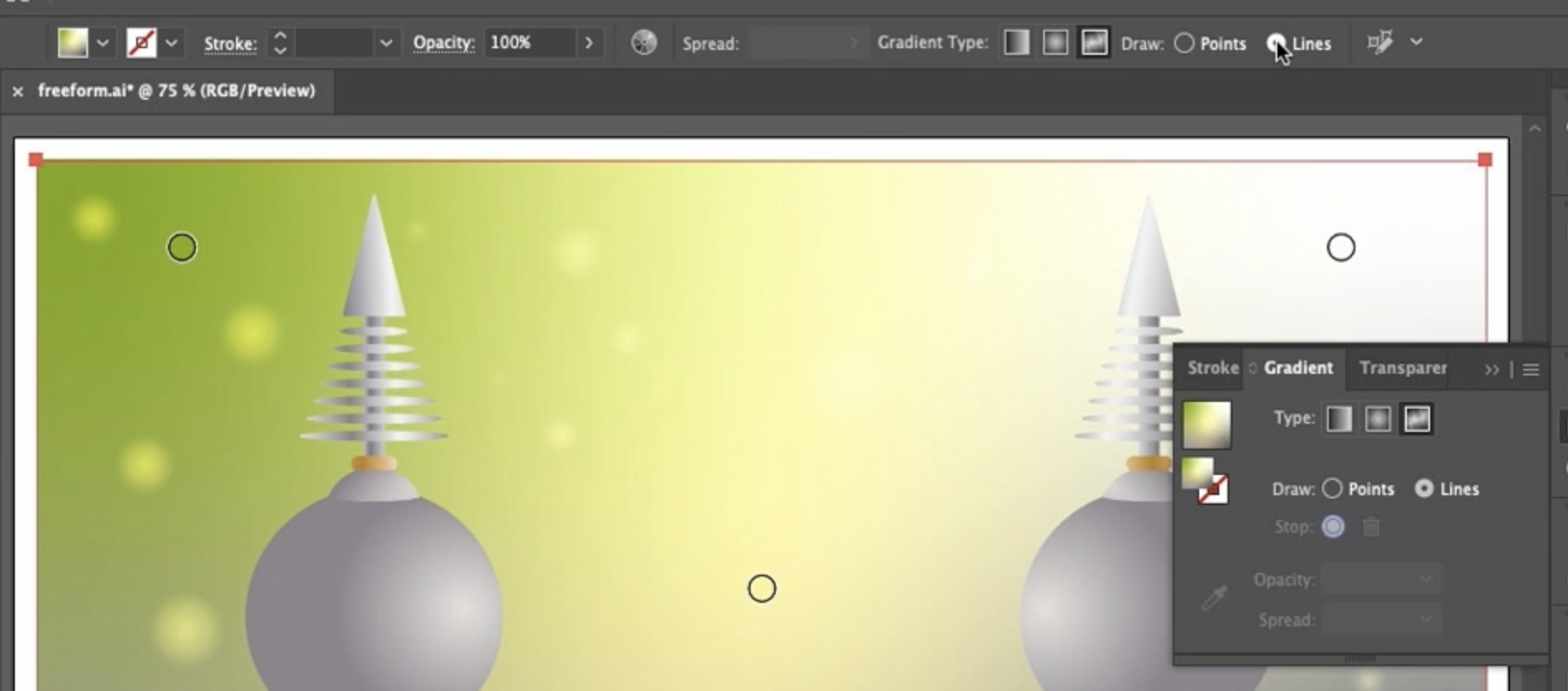This screenshot has width=1568, height=691.
Task: Close the freeform.ai document tab
Action: (x=17, y=91)
